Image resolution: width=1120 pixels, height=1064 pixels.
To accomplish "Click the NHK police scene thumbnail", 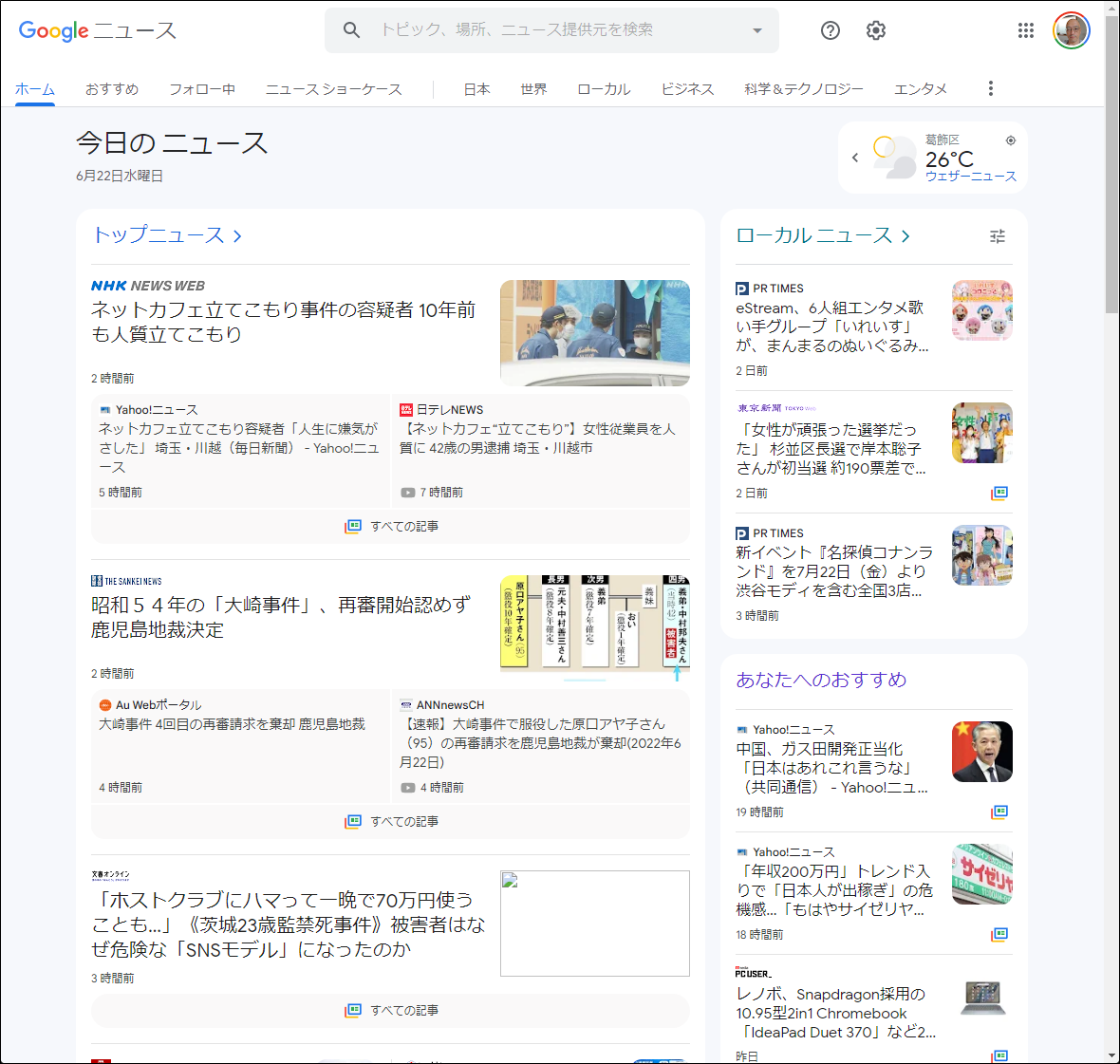I will tap(595, 333).
